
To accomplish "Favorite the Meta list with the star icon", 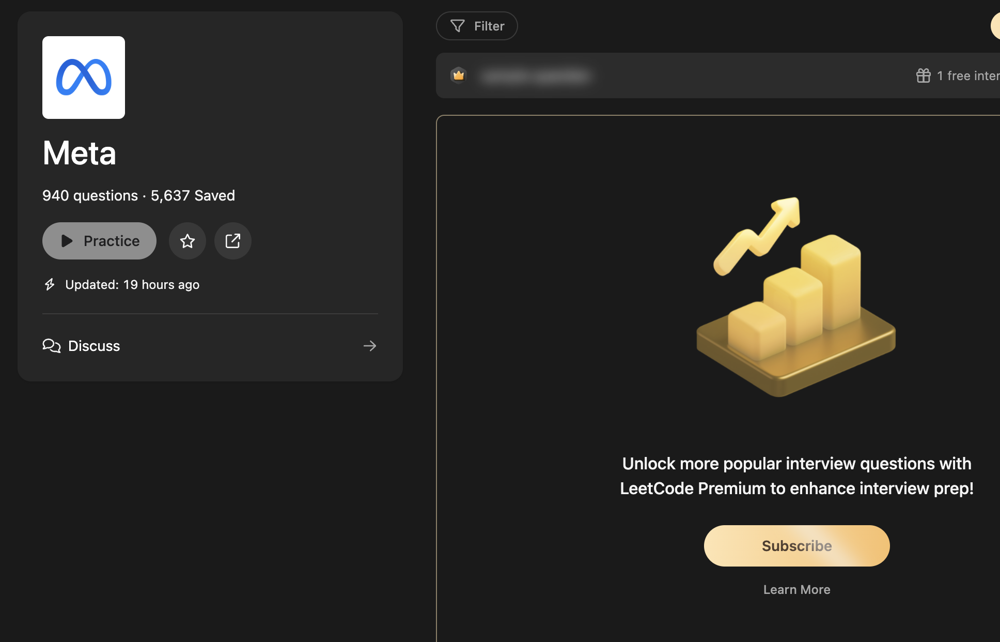I will tap(187, 241).
